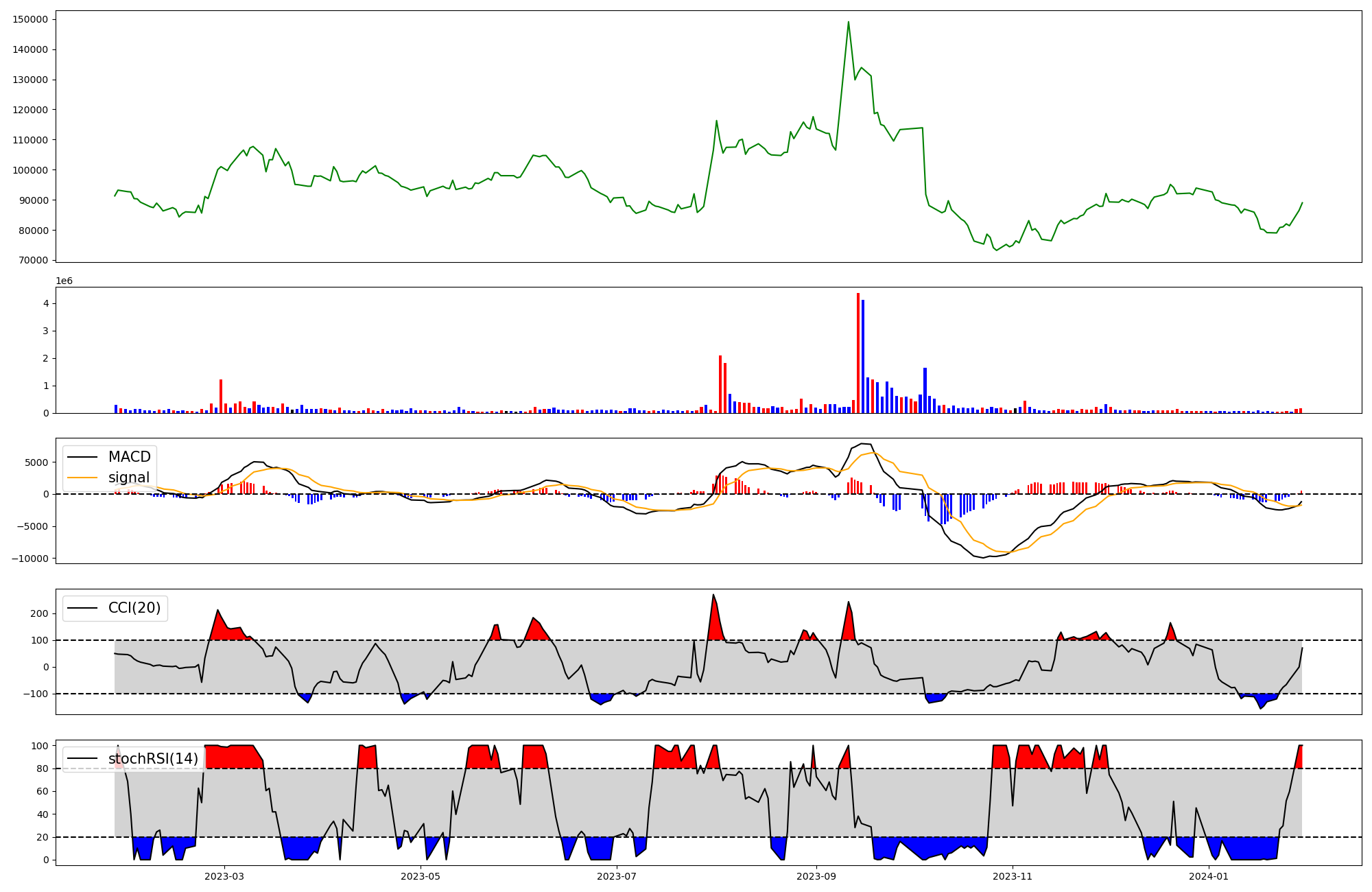Click the 80 label on stochRSI axis

(x=43, y=768)
